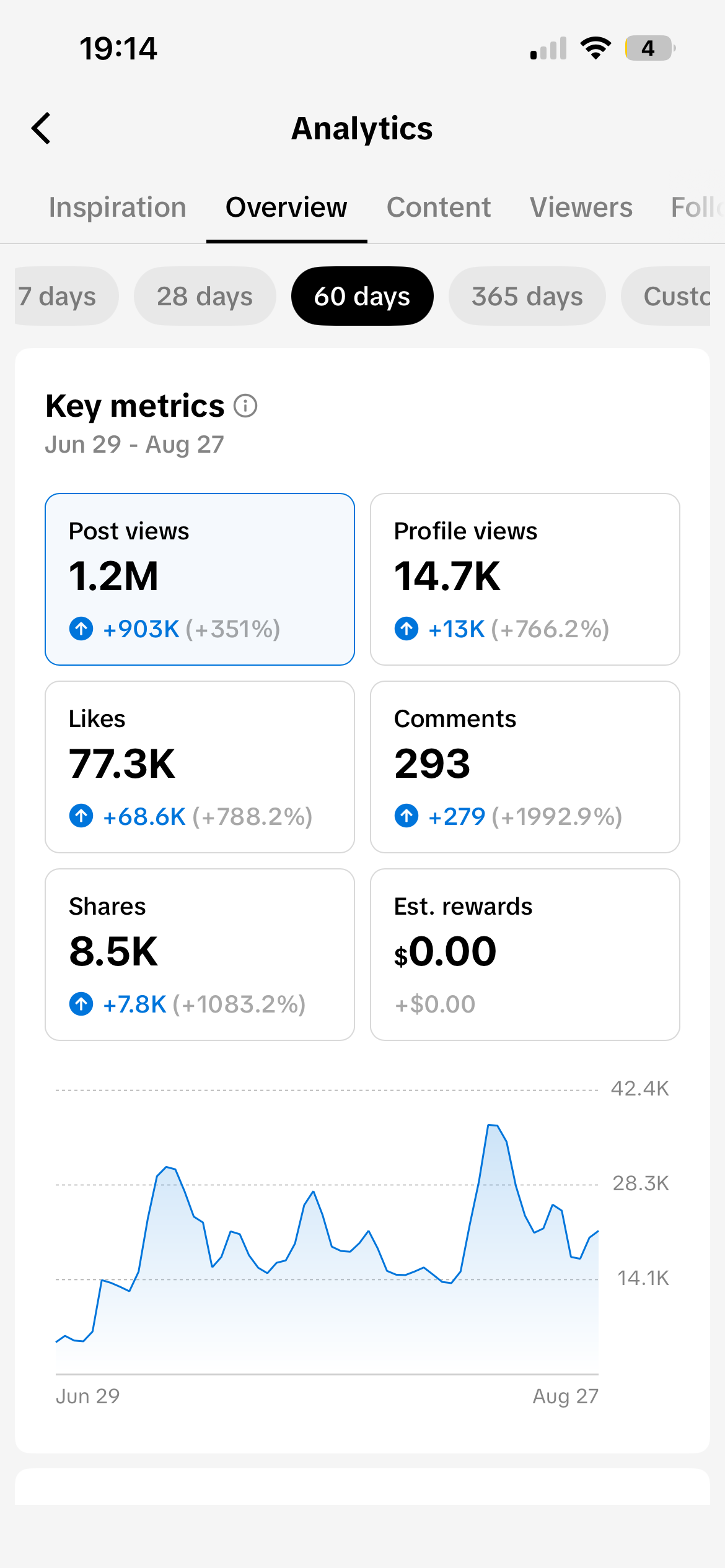Select the 365 days range chip
The height and width of the screenshot is (1568, 725).
tap(527, 296)
